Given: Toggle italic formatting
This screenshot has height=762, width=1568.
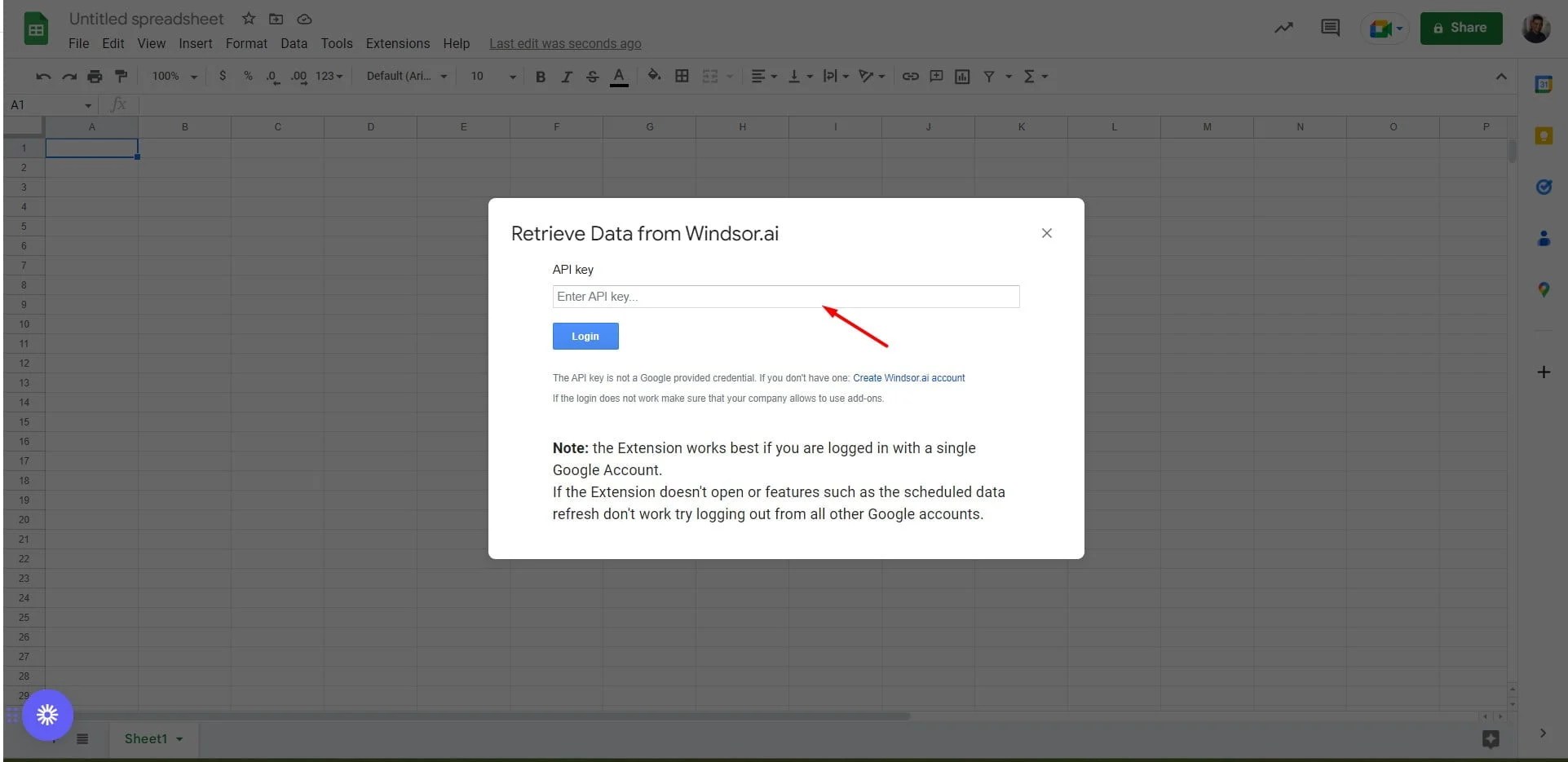Looking at the screenshot, I should point(567,76).
